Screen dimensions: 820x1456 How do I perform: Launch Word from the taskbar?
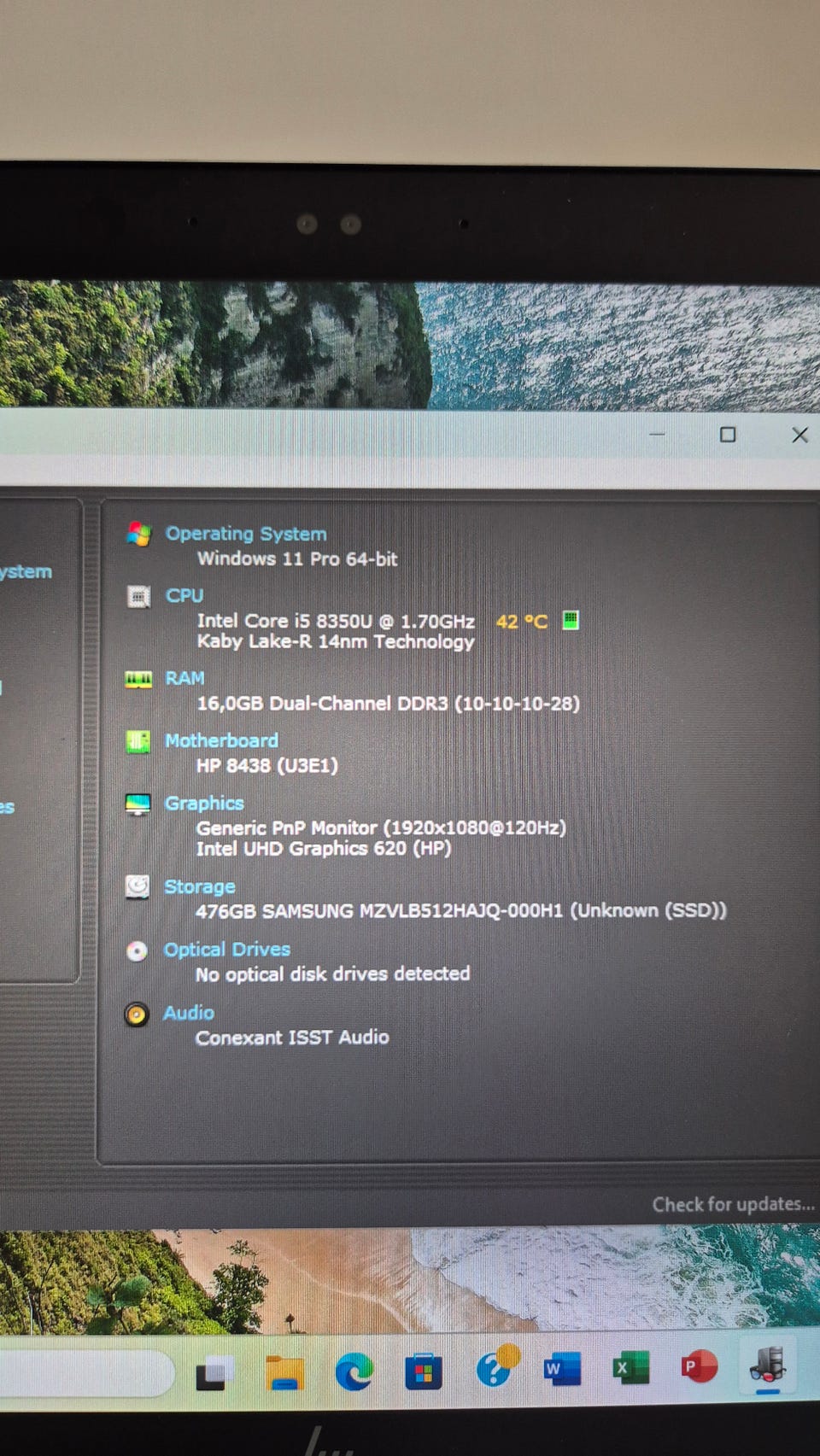pyautogui.click(x=563, y=1369)
